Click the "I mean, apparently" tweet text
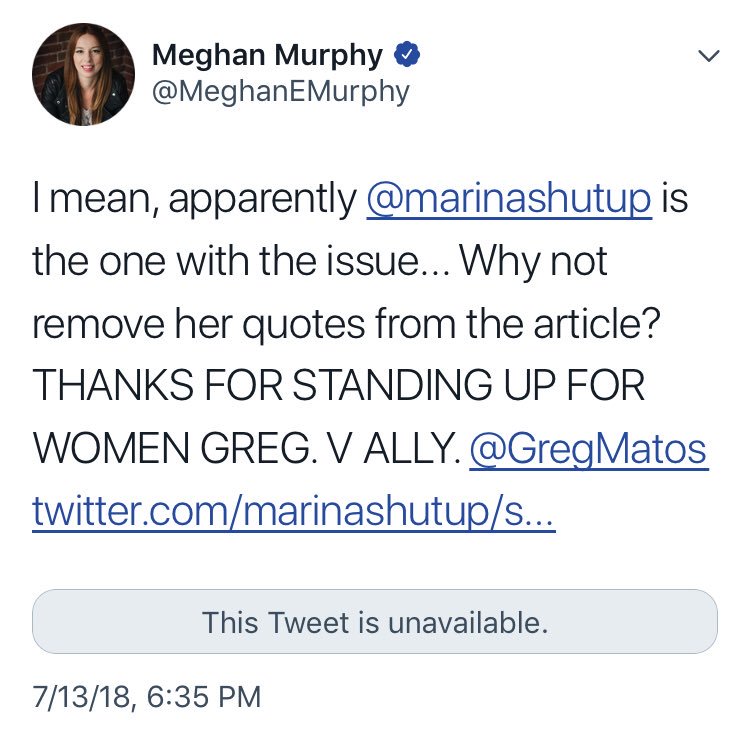The height and width of the screenshot is (733, 750). coord(195,201)
